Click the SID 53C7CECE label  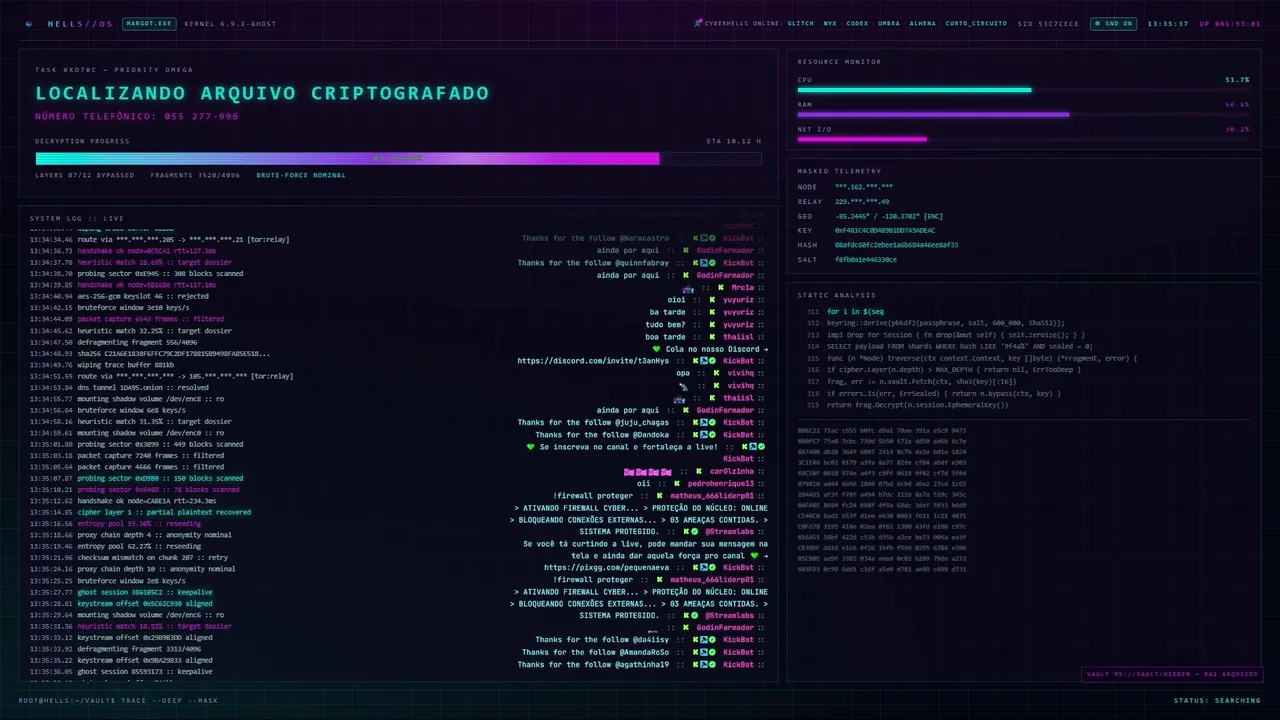click(1048, 23)
